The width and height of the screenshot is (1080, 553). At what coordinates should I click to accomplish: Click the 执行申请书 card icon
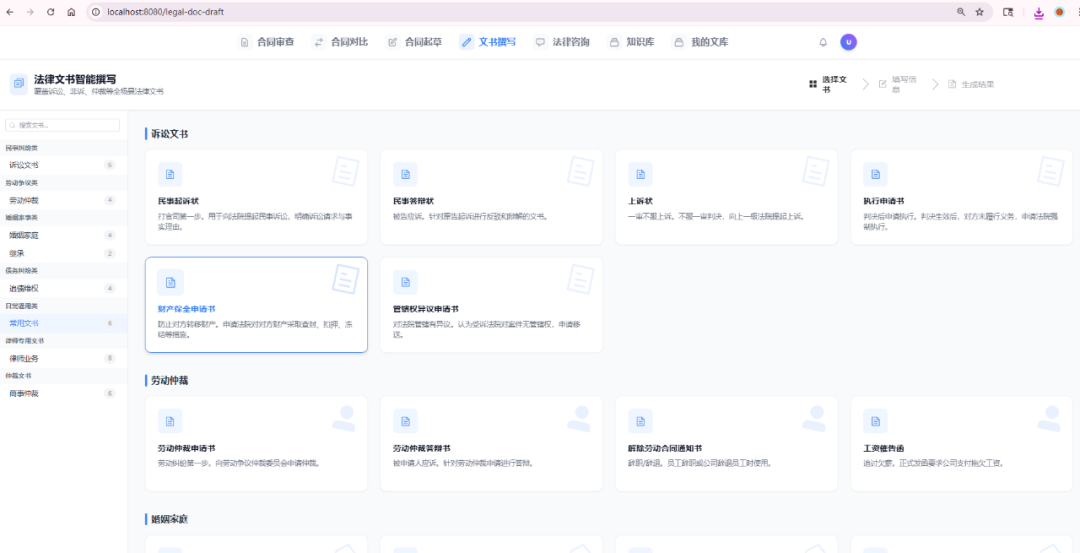click(x=875, y=174)
